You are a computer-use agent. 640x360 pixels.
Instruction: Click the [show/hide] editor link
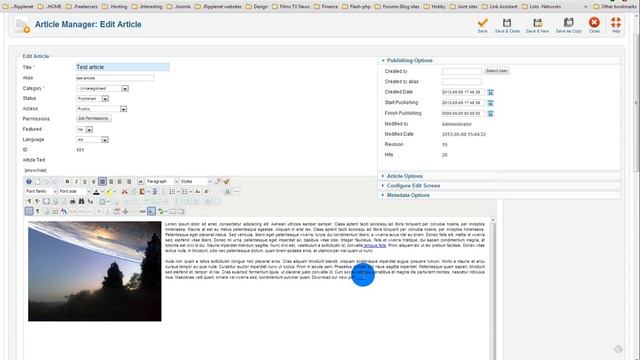click(x=36, y=170)
